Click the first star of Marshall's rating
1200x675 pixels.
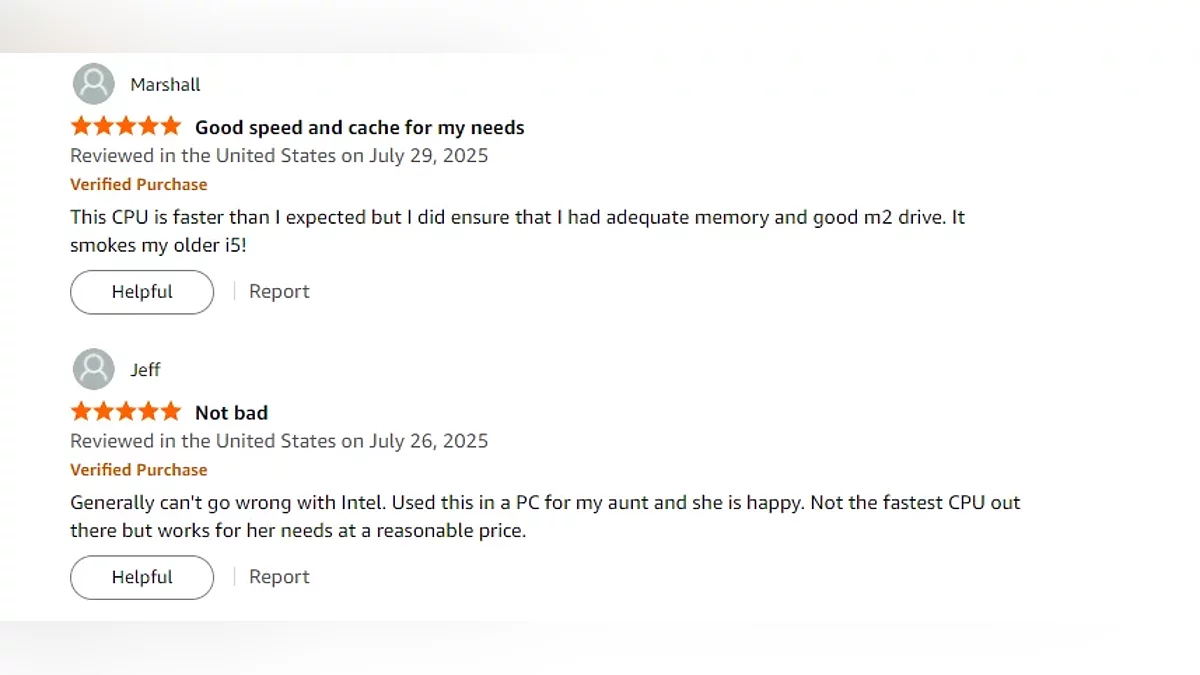pyautogui.click(x=81, y=127)
